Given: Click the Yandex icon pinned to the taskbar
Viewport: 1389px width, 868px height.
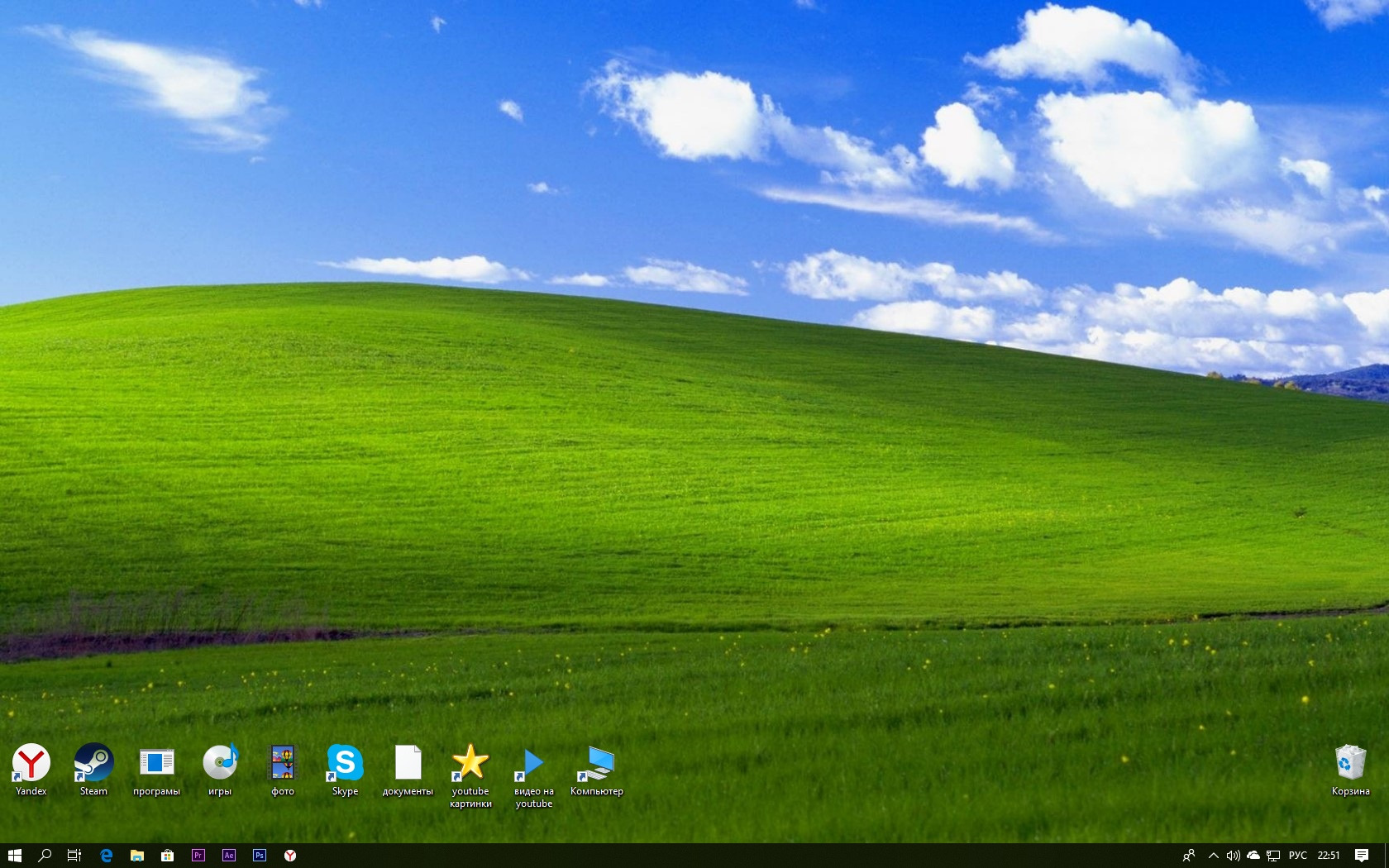Looking at the screenshot, I should 290,856.
